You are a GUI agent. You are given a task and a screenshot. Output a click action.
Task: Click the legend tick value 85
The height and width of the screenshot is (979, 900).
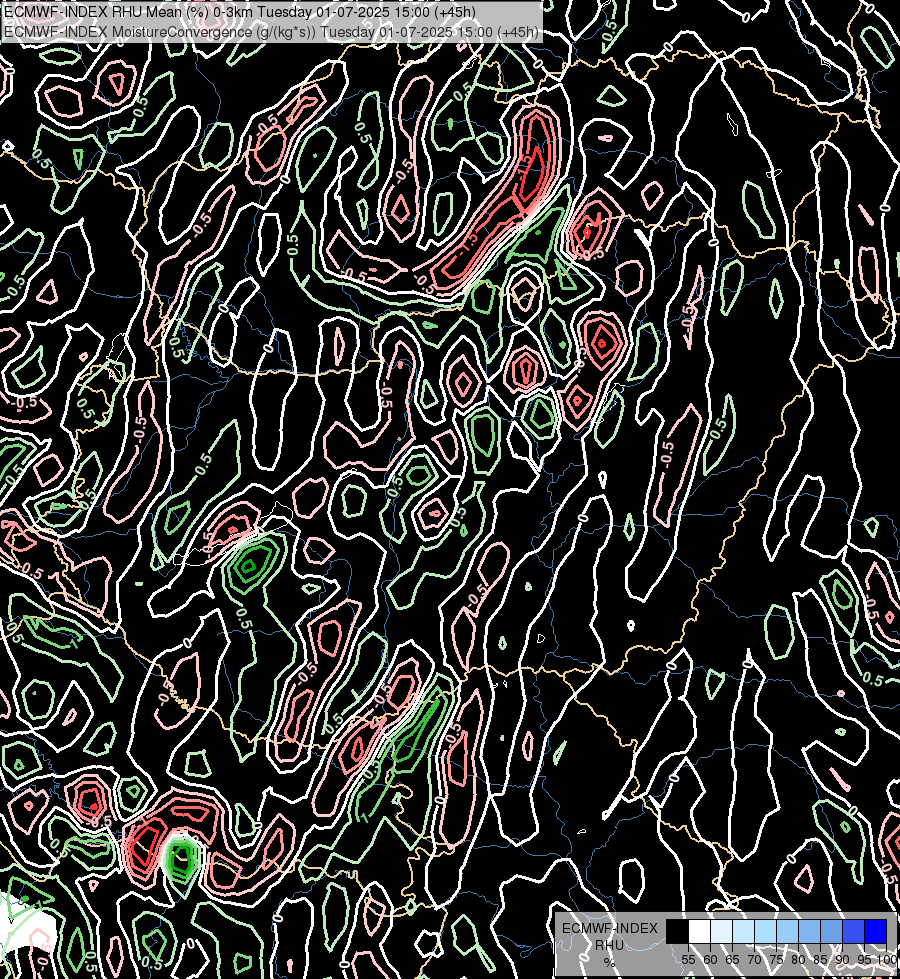820,960
